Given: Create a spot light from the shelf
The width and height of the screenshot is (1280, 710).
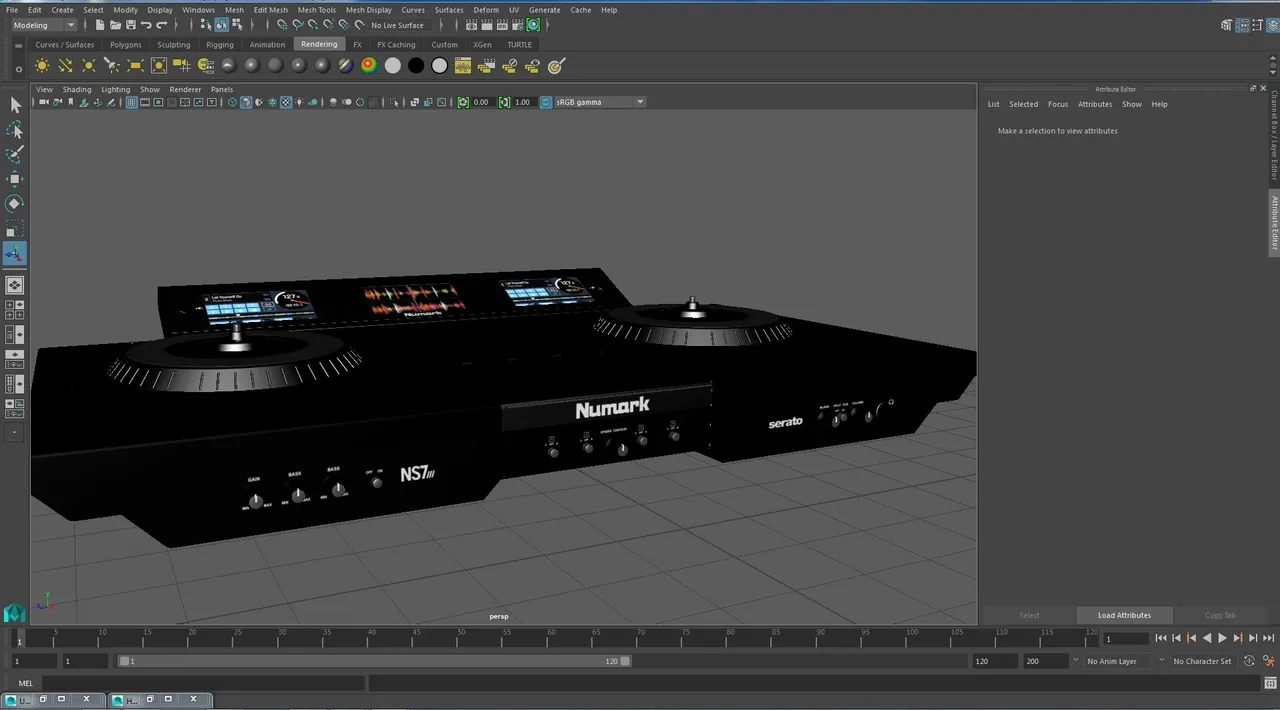Looking at the screenshot, I should (111, 65).
